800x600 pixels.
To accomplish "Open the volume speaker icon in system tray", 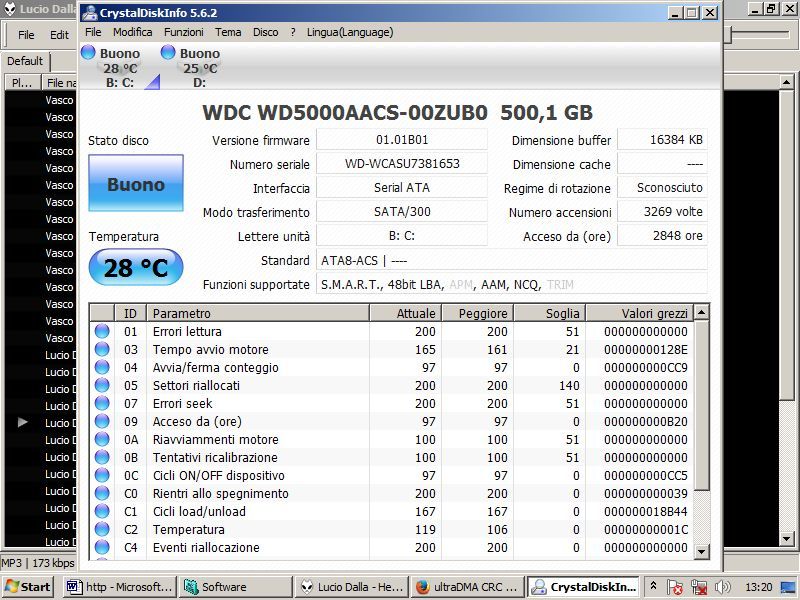I will point(722,587).
